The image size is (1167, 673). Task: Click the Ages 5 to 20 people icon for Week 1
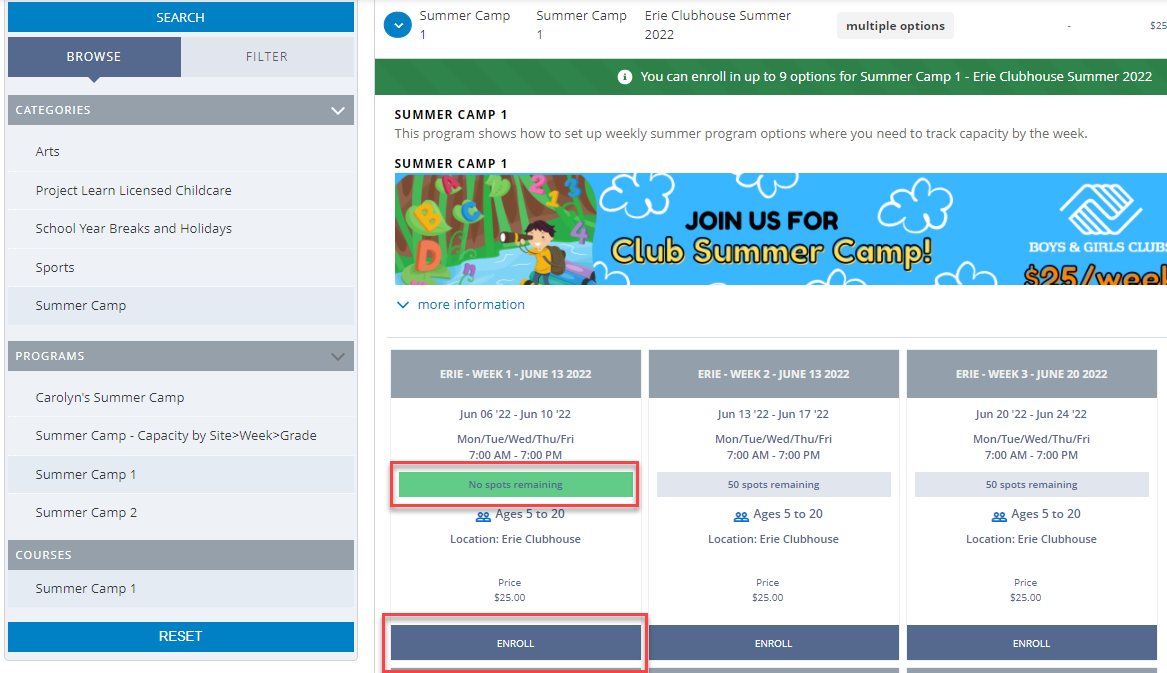(482, 514)
